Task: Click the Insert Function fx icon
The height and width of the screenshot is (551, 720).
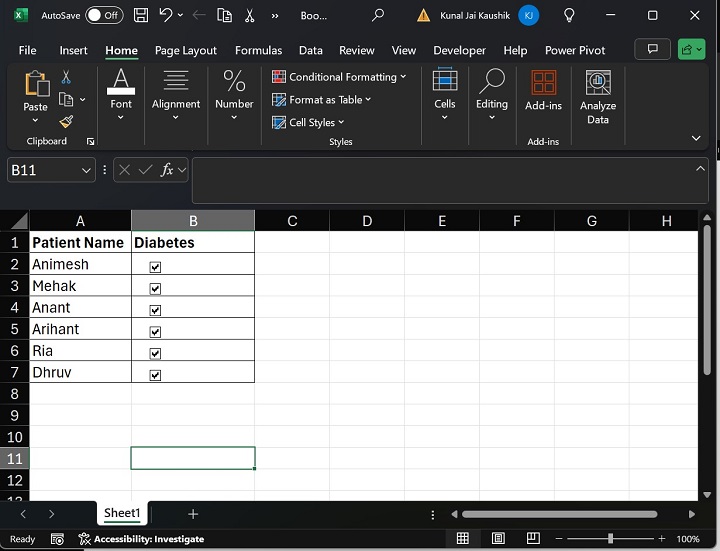Action: click(x=168, y=170)
